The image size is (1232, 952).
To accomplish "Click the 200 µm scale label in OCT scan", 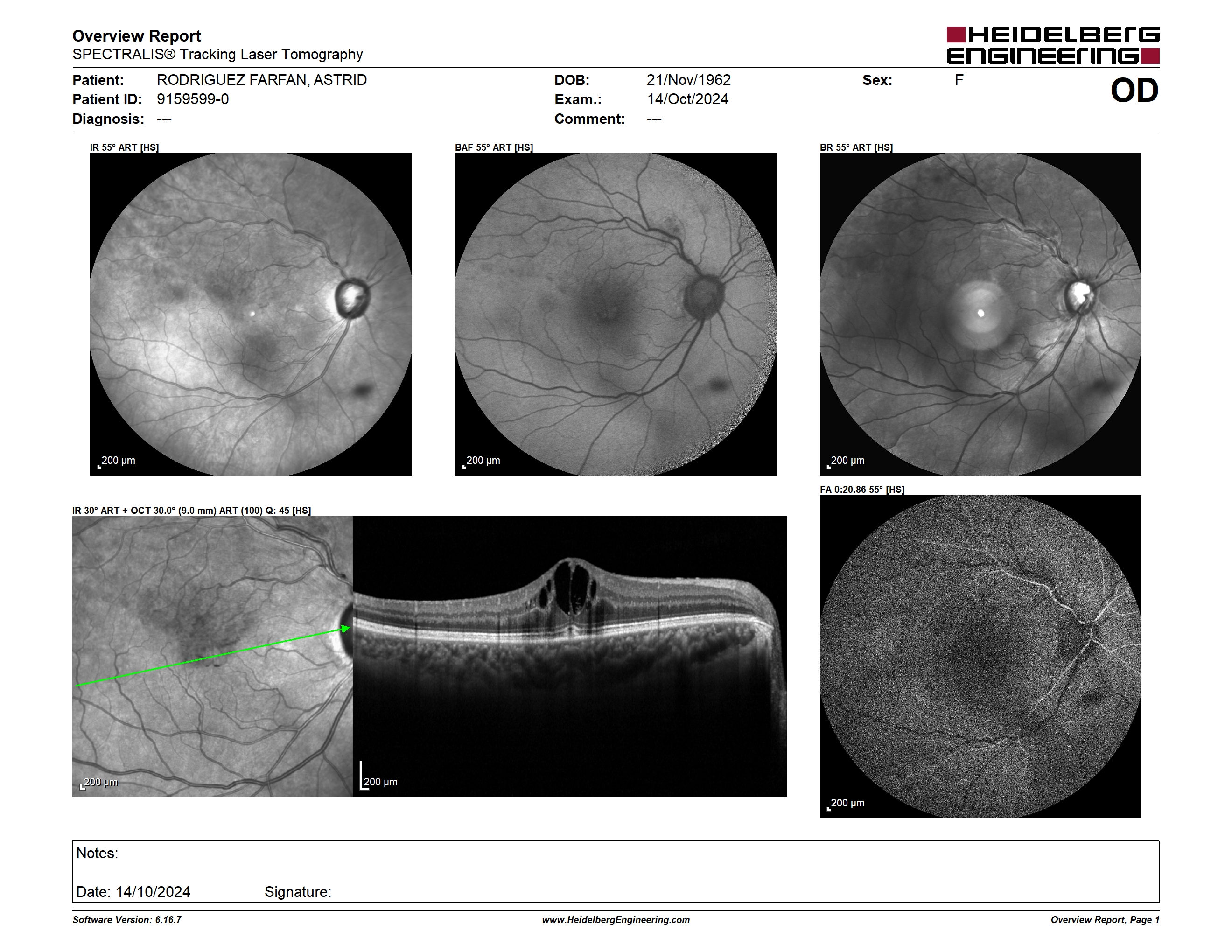I will click(x=380, y=782).
